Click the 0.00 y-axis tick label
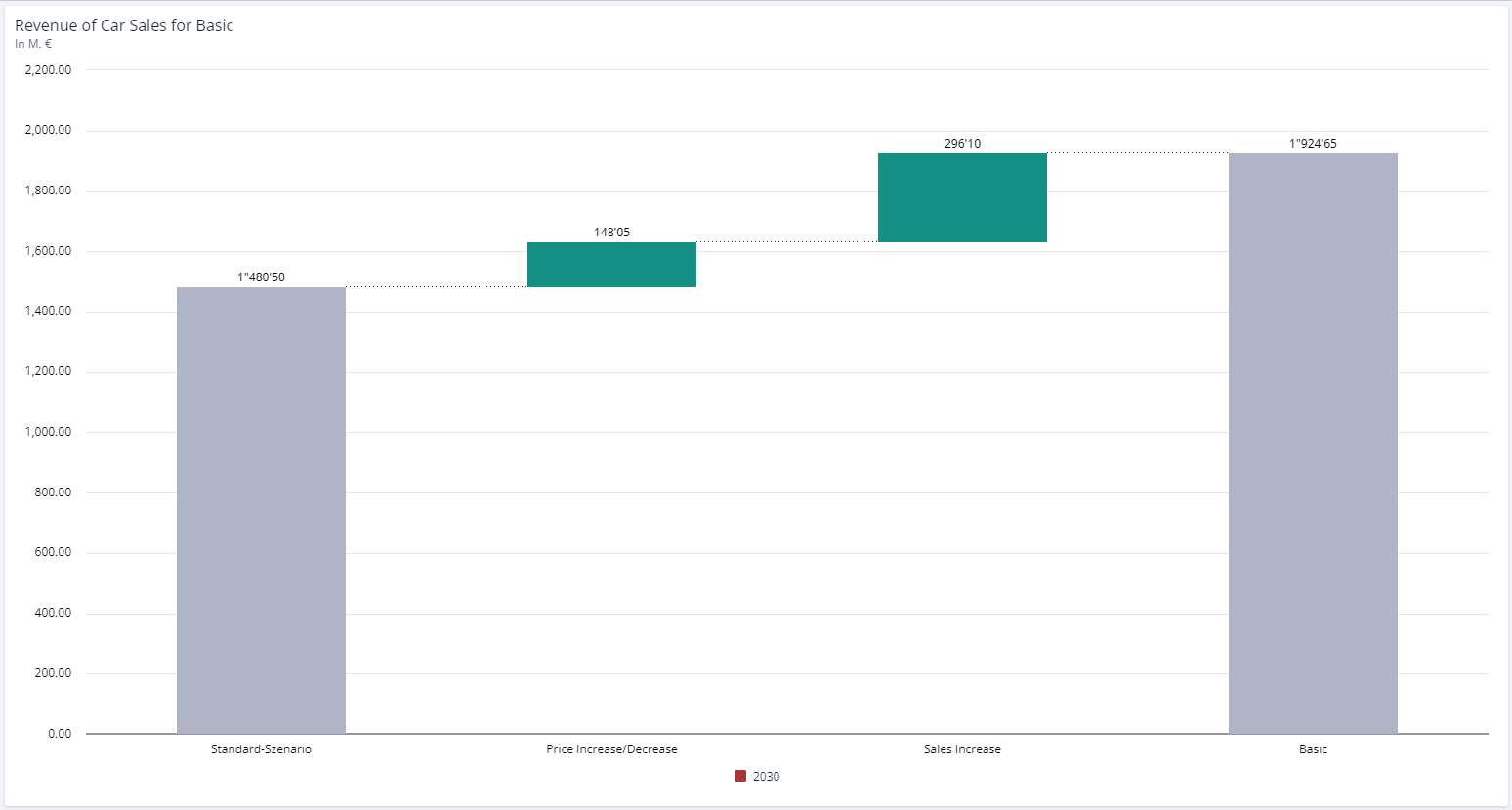The image size is (1512, 810). coord(60,734)
